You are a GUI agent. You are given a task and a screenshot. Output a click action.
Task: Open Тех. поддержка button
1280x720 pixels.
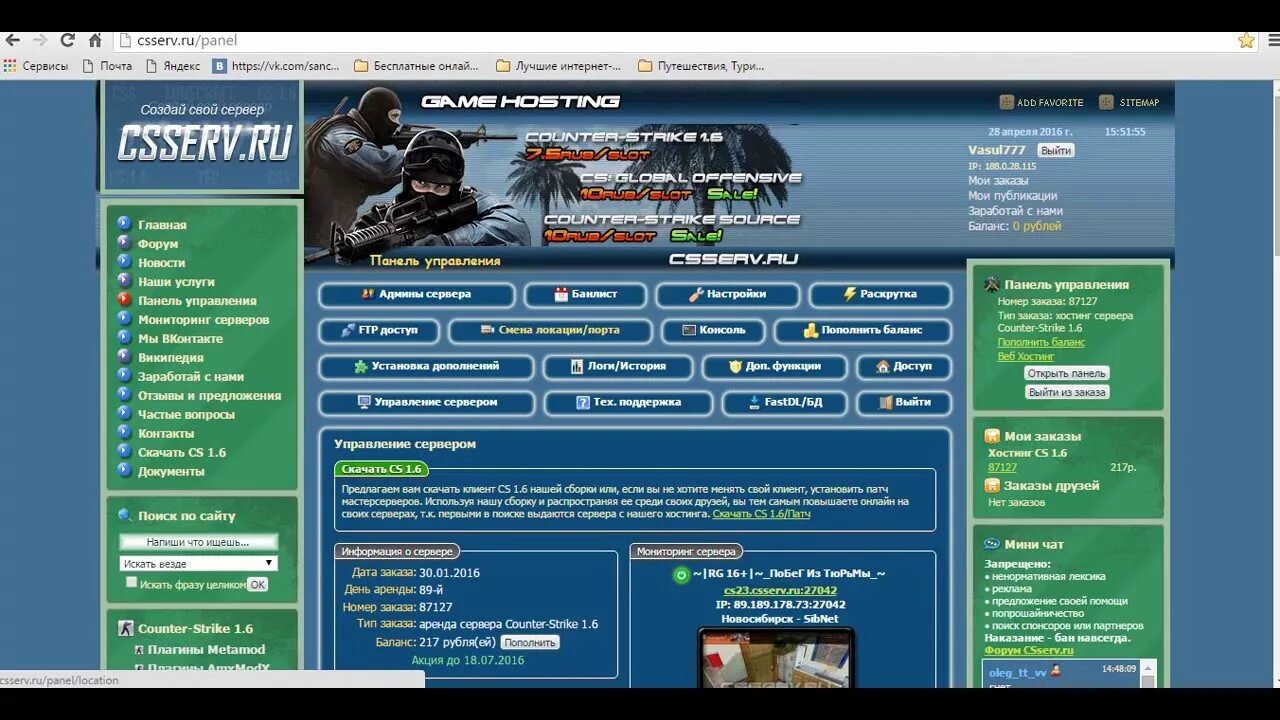[x=628, y=403]
